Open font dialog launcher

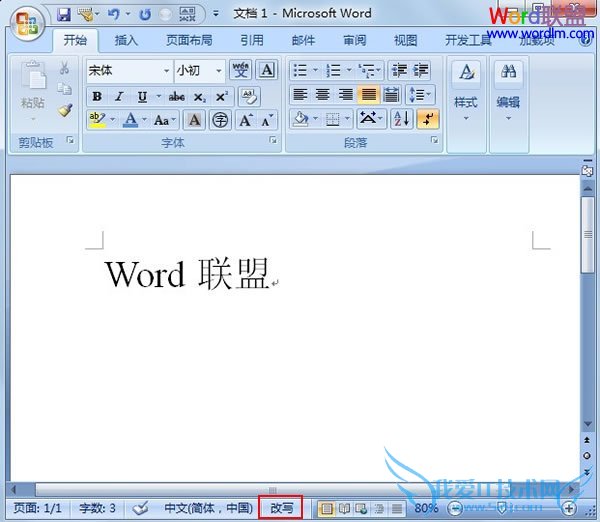[273, 140]
